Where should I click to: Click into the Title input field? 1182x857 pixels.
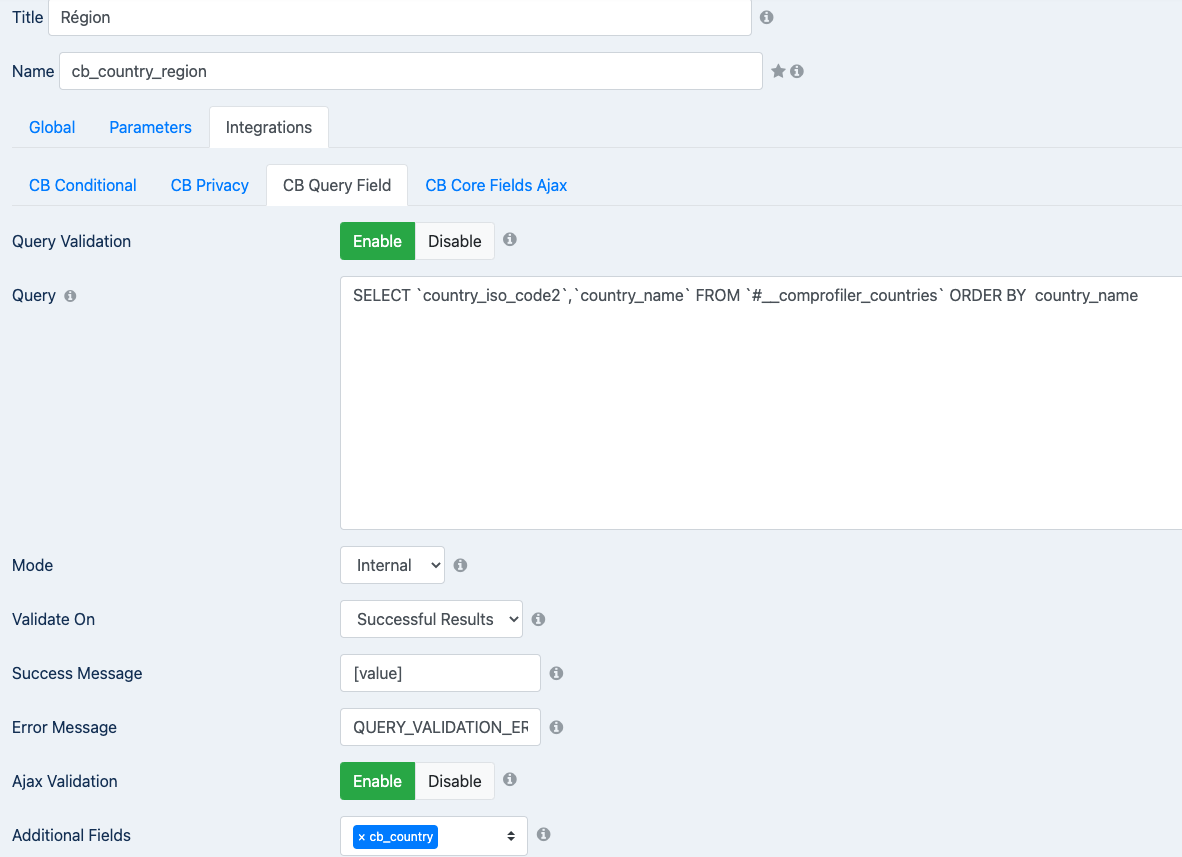tap(400, 17)
